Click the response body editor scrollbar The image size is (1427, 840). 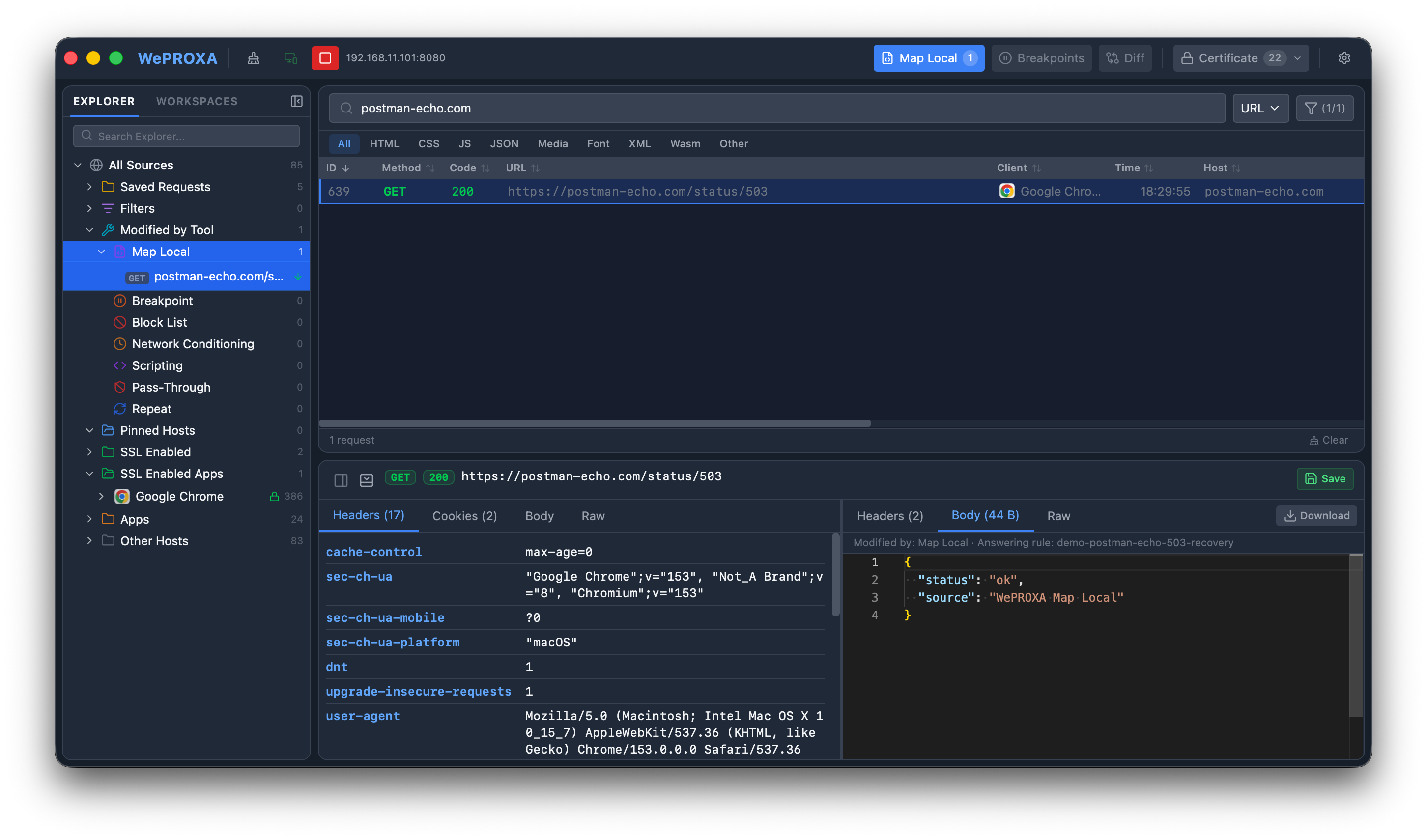(1356, 636)
